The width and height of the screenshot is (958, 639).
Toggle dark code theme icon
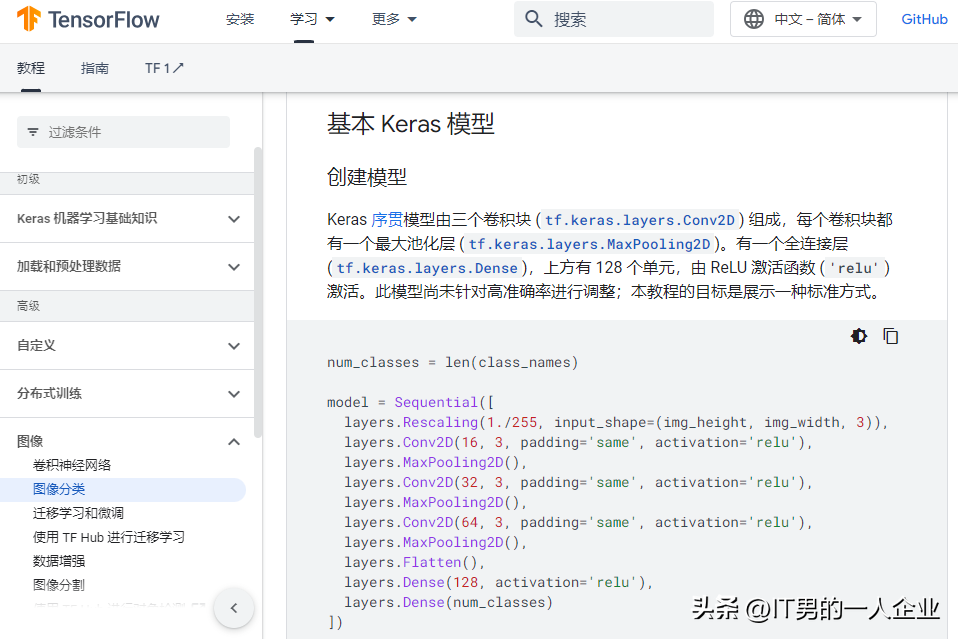(858, 336)
